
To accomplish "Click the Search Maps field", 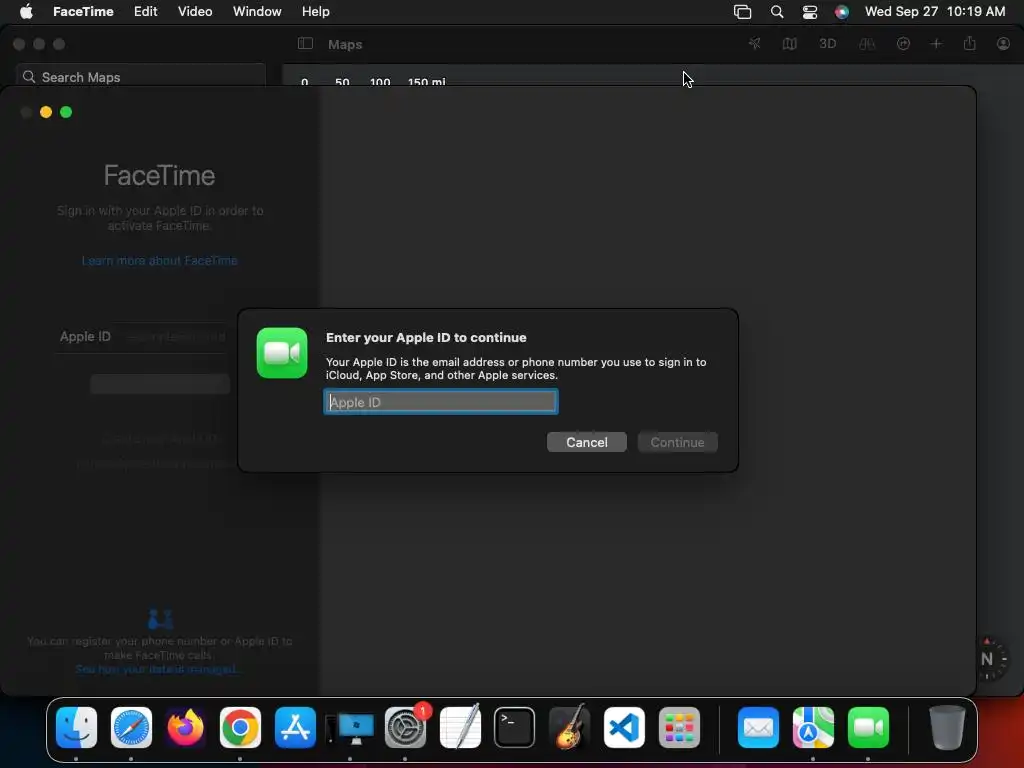I will coord(141,77).
